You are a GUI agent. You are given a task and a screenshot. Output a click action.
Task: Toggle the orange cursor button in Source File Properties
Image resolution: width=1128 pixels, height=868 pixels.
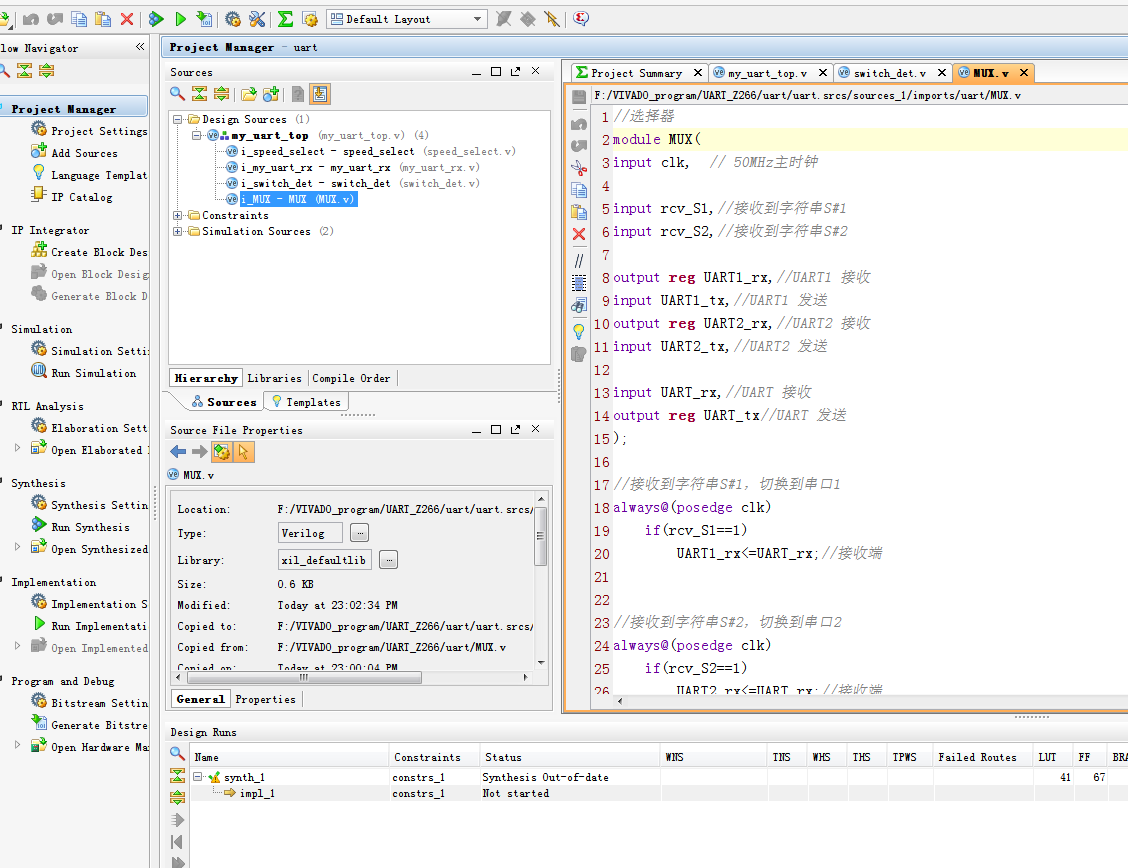244,452
